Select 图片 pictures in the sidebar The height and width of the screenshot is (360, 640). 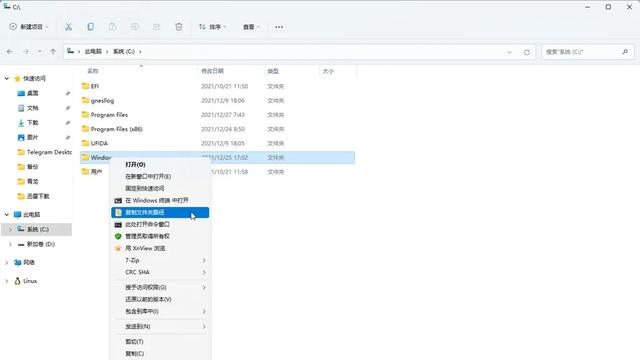click(33, 137)
